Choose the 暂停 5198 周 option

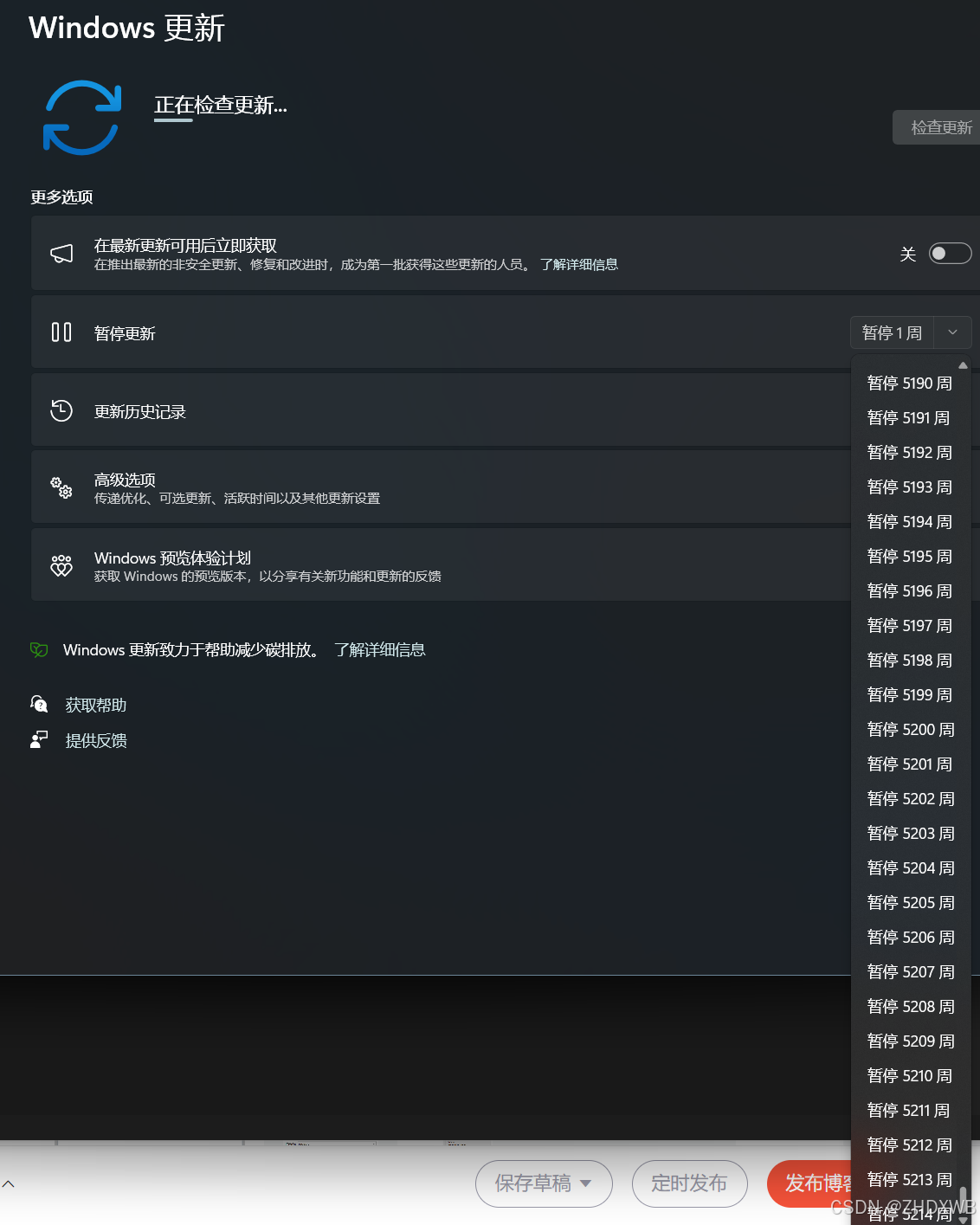click(x=910, y=660)
